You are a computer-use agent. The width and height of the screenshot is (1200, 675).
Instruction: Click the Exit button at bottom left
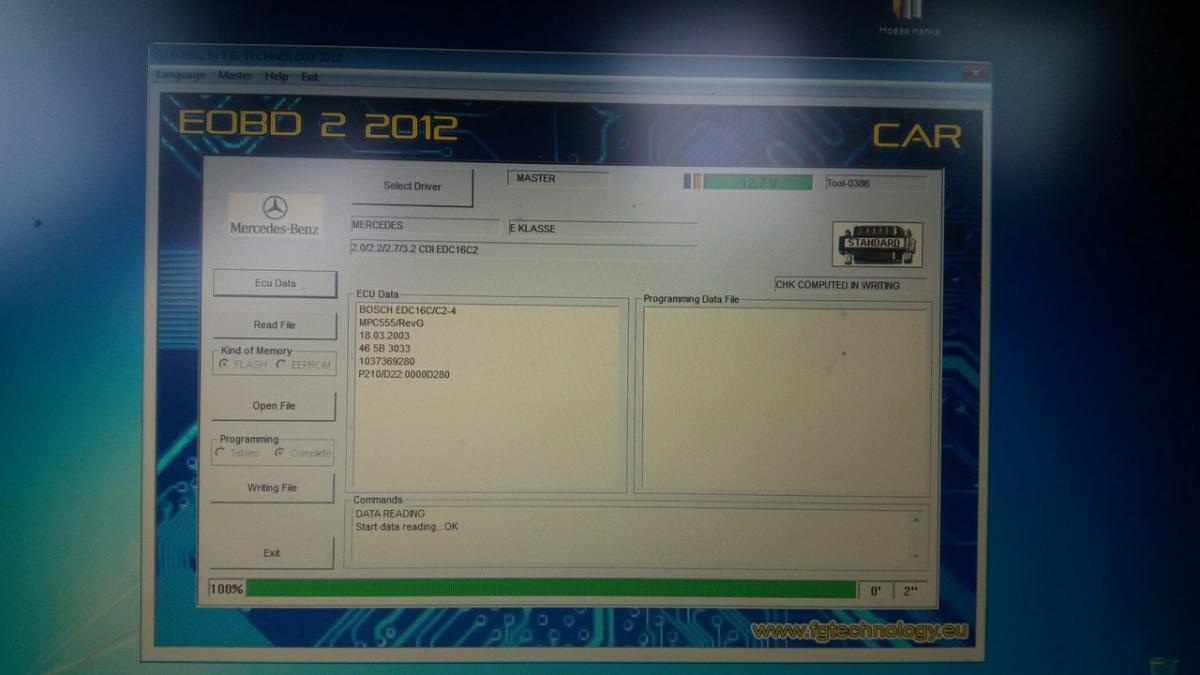tap(272, 553)
